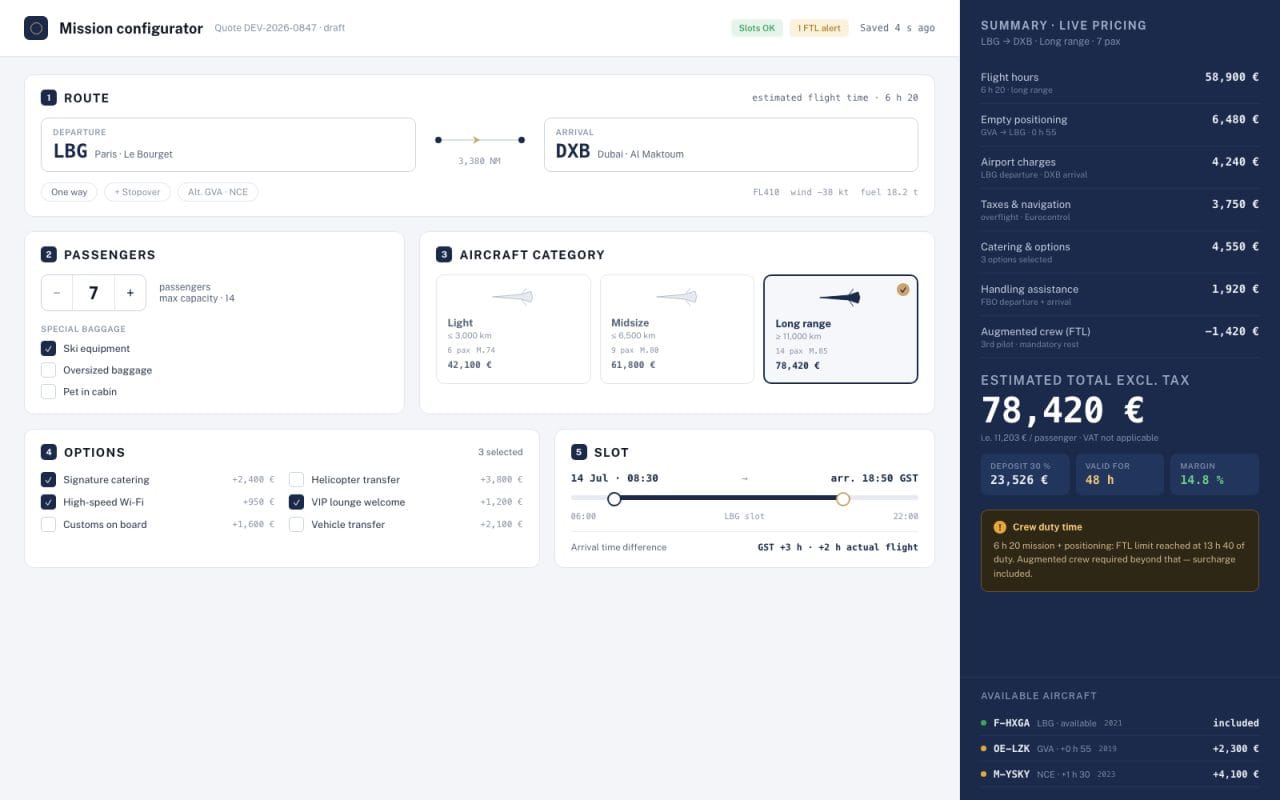Decrease passenger count with minus button
This screenshot has height=800, width=1280.
(57, 293)
